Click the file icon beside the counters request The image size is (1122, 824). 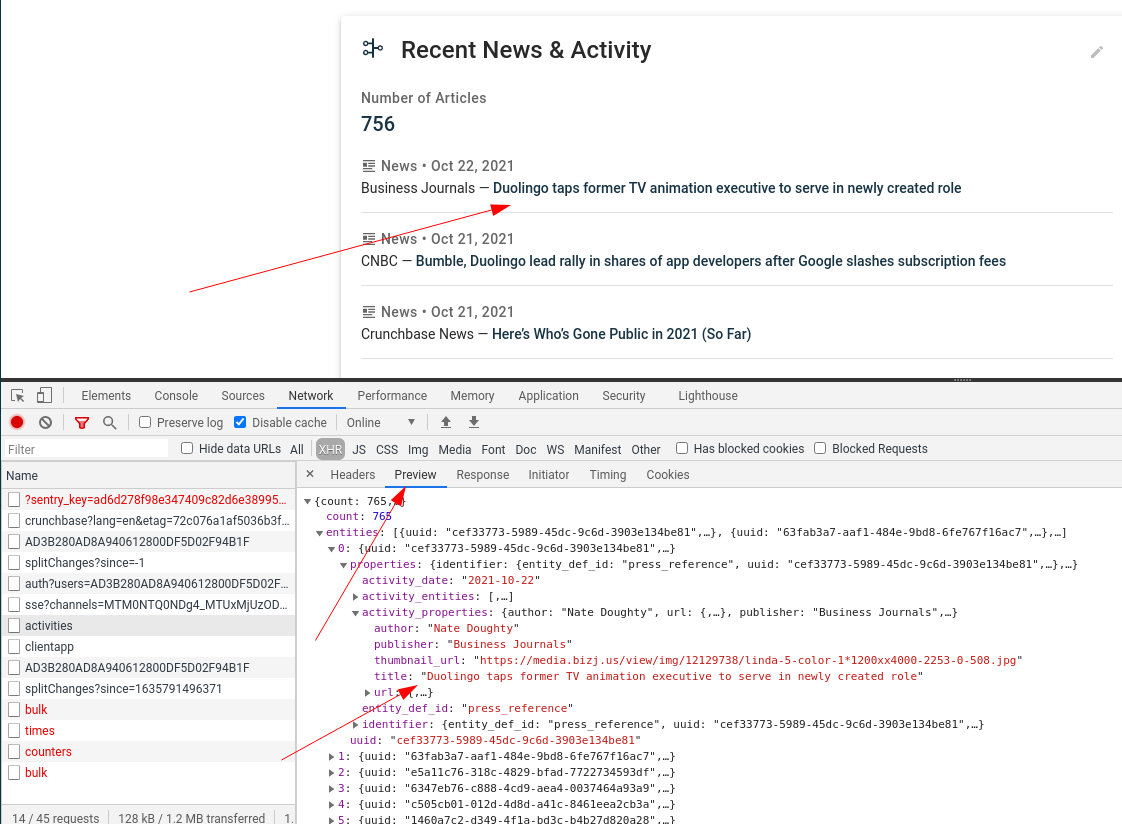(x=14, y=752)
